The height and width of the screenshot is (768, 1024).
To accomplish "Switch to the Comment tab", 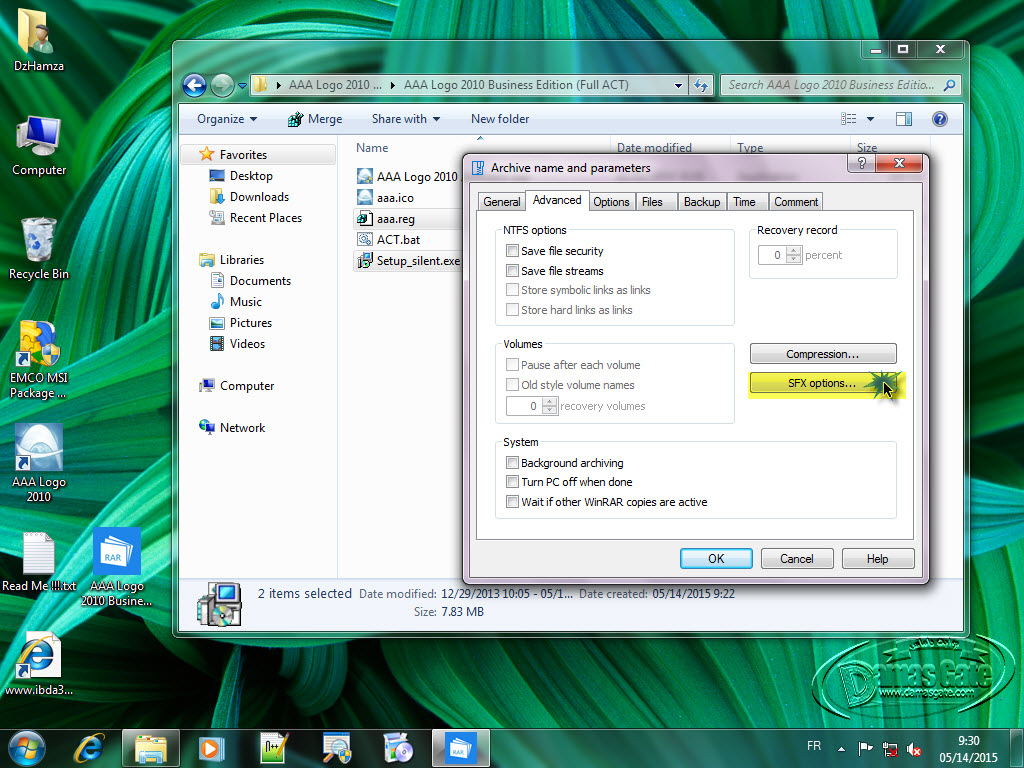I will coord(795,202).
